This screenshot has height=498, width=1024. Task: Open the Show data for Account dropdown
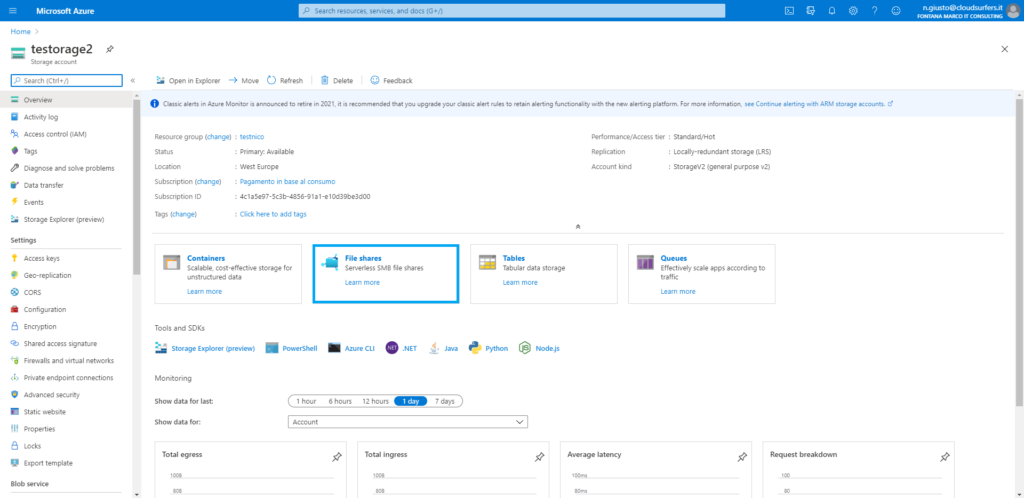[x=408, y=422]
